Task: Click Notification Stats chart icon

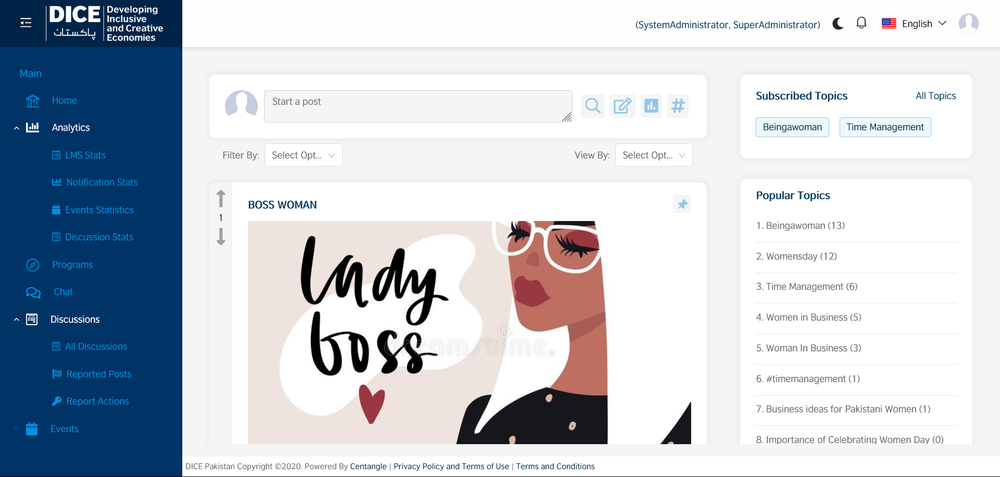Action: tap(56, 182)
